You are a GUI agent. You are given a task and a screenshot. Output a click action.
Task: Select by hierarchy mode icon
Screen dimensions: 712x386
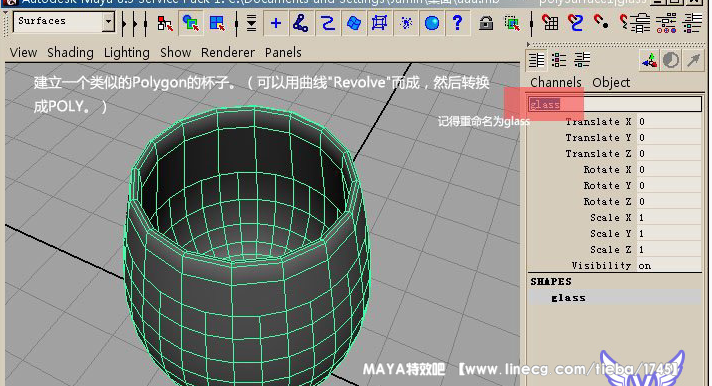(x=165, y=23)
